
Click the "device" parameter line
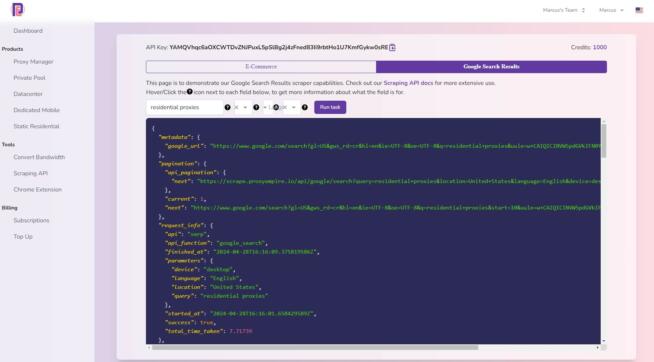[x=203, y=269]
